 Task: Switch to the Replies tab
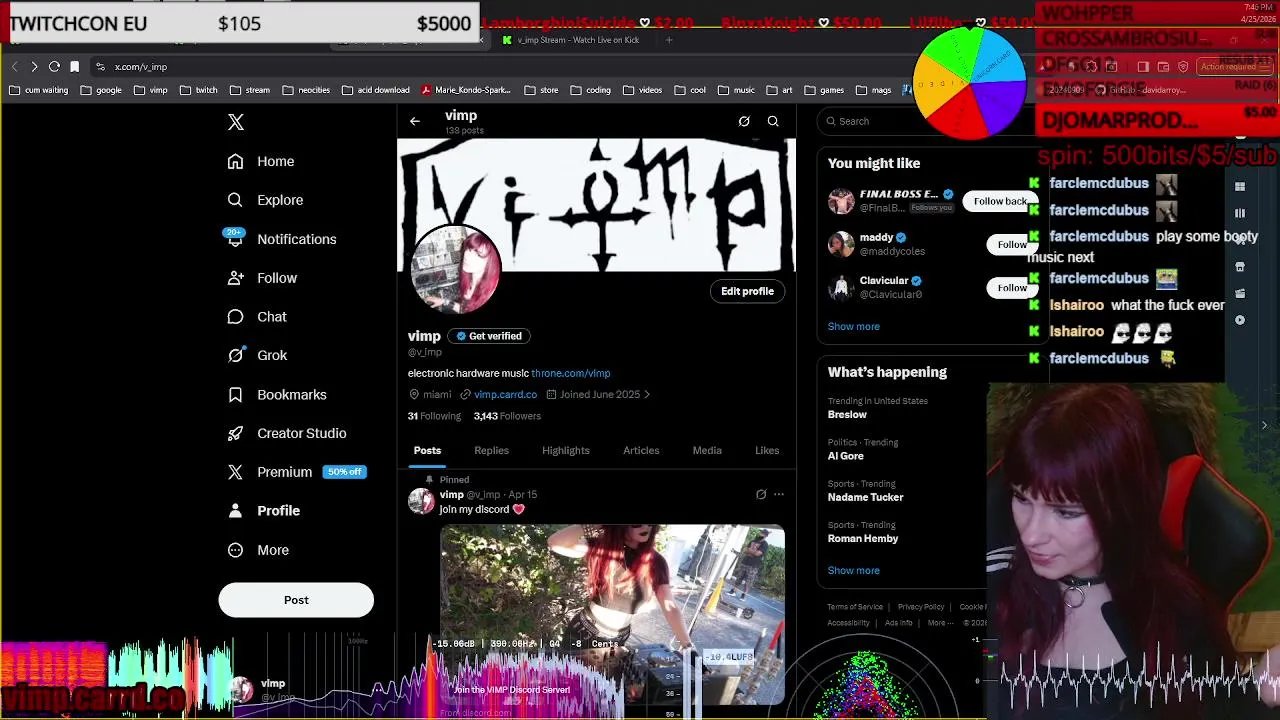tap(491, 451)
